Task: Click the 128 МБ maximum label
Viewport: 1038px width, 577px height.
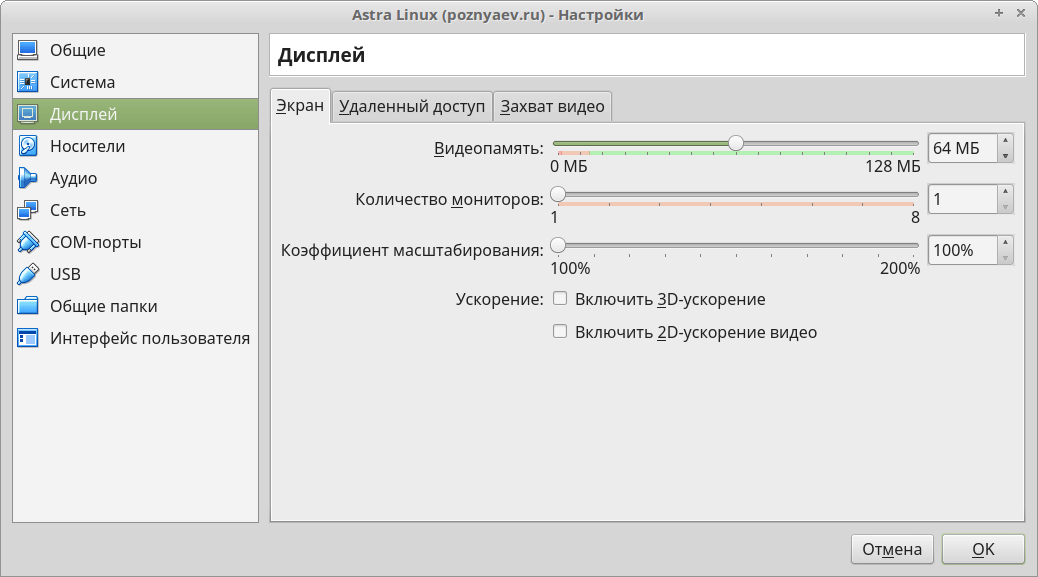Action: pyautogui.click(x=892, y=166)
